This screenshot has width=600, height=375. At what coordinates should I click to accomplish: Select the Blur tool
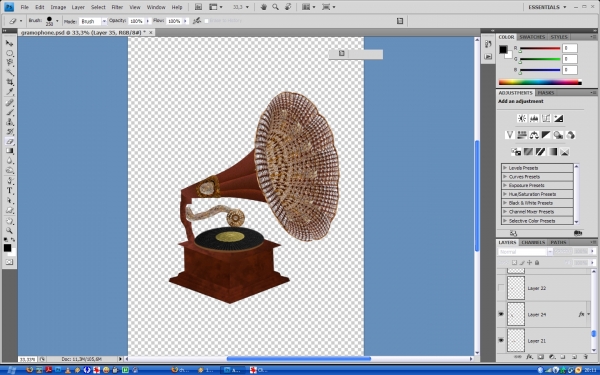point(9,161)
